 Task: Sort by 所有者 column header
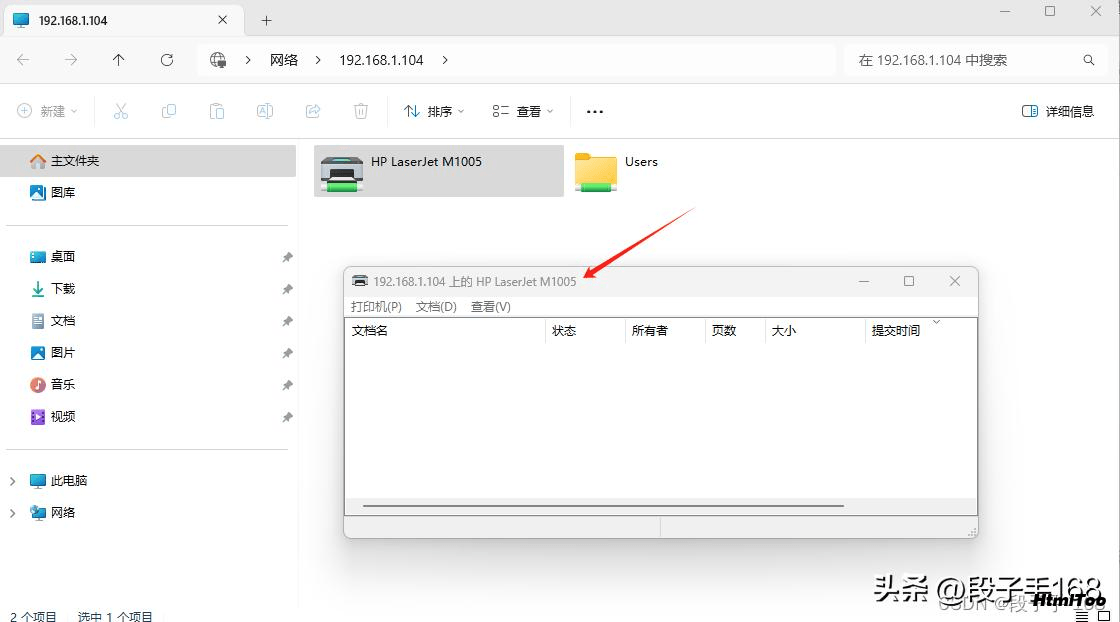pos(665,331)
